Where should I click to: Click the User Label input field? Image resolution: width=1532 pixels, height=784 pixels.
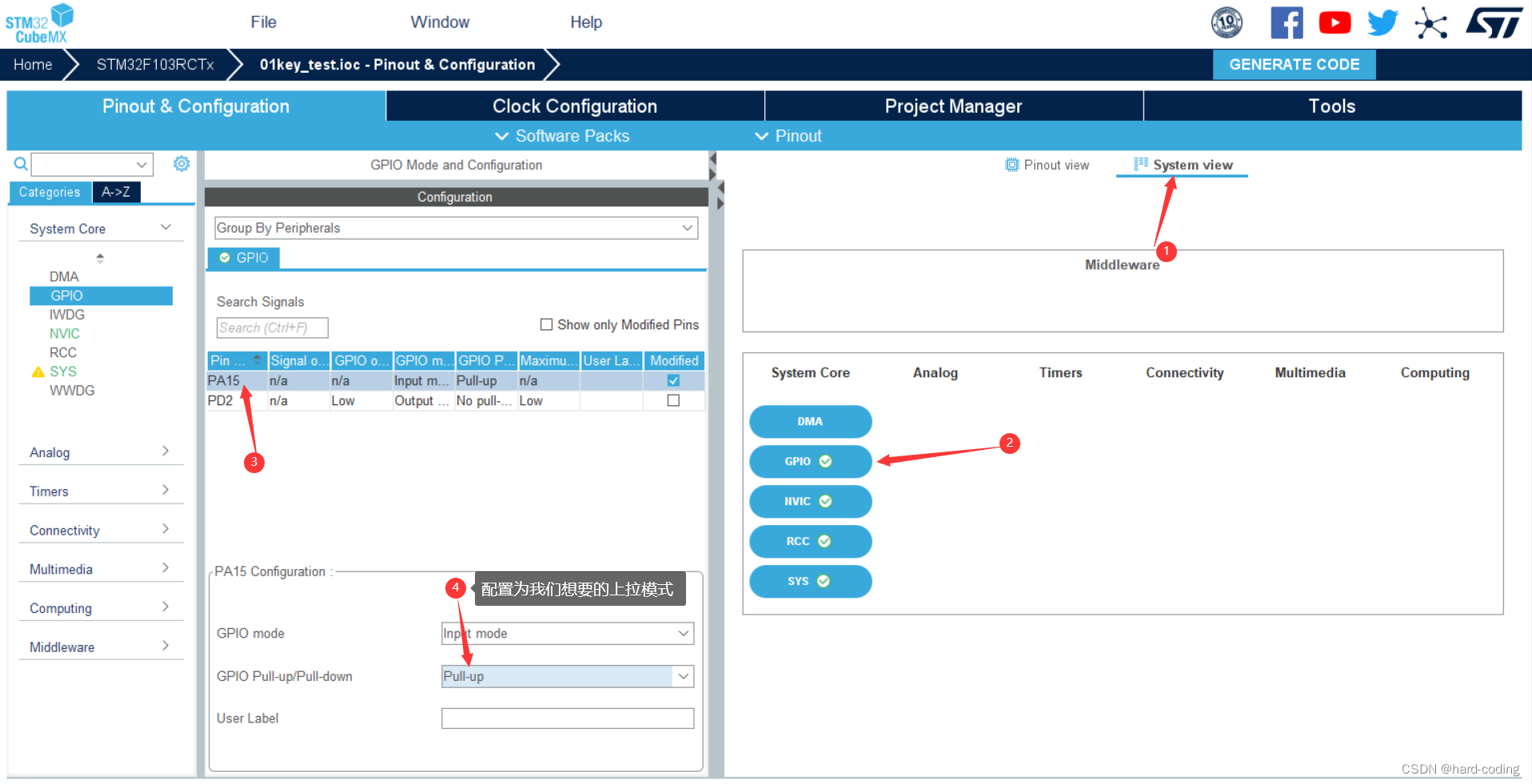(568, 718)
